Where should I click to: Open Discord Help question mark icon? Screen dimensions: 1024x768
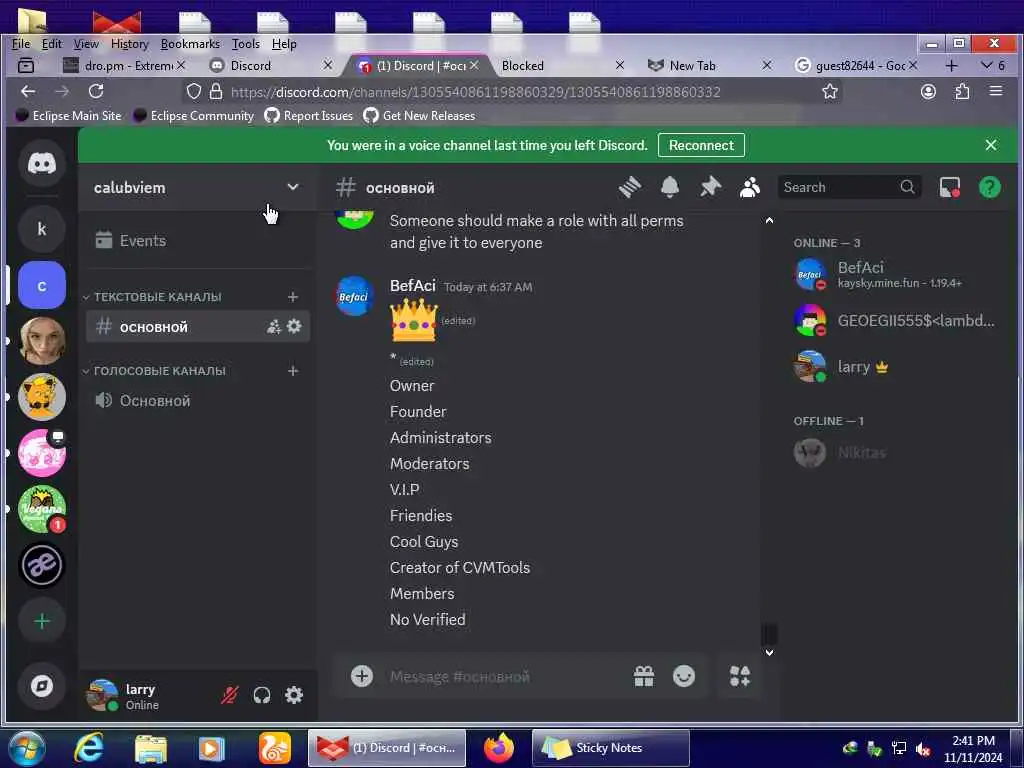point(990,187)
